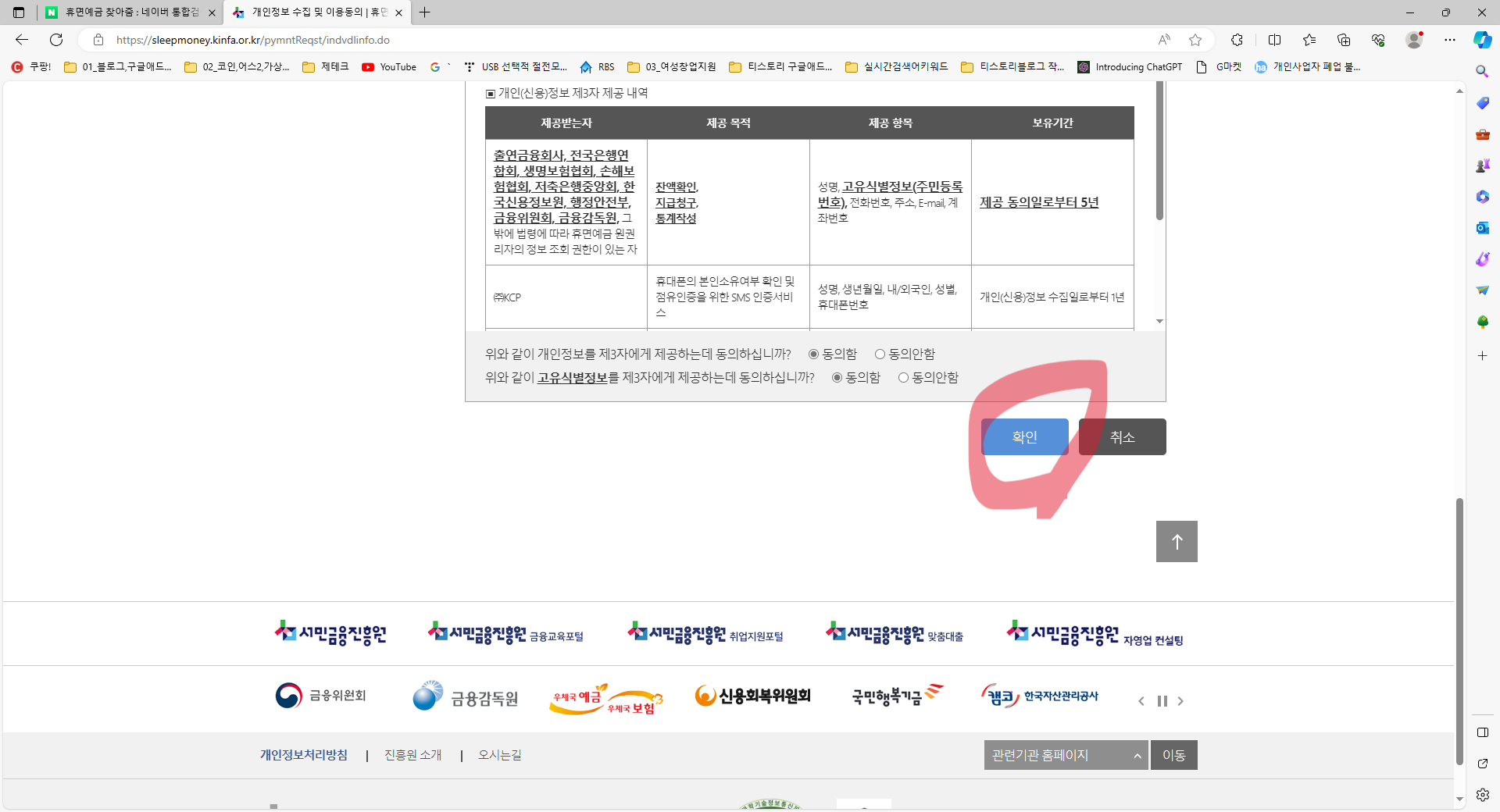This screenshot has height=812, width=1500.
Task: Click the 금융감독원 logo in the footer
Action: (x=464, y=696)
